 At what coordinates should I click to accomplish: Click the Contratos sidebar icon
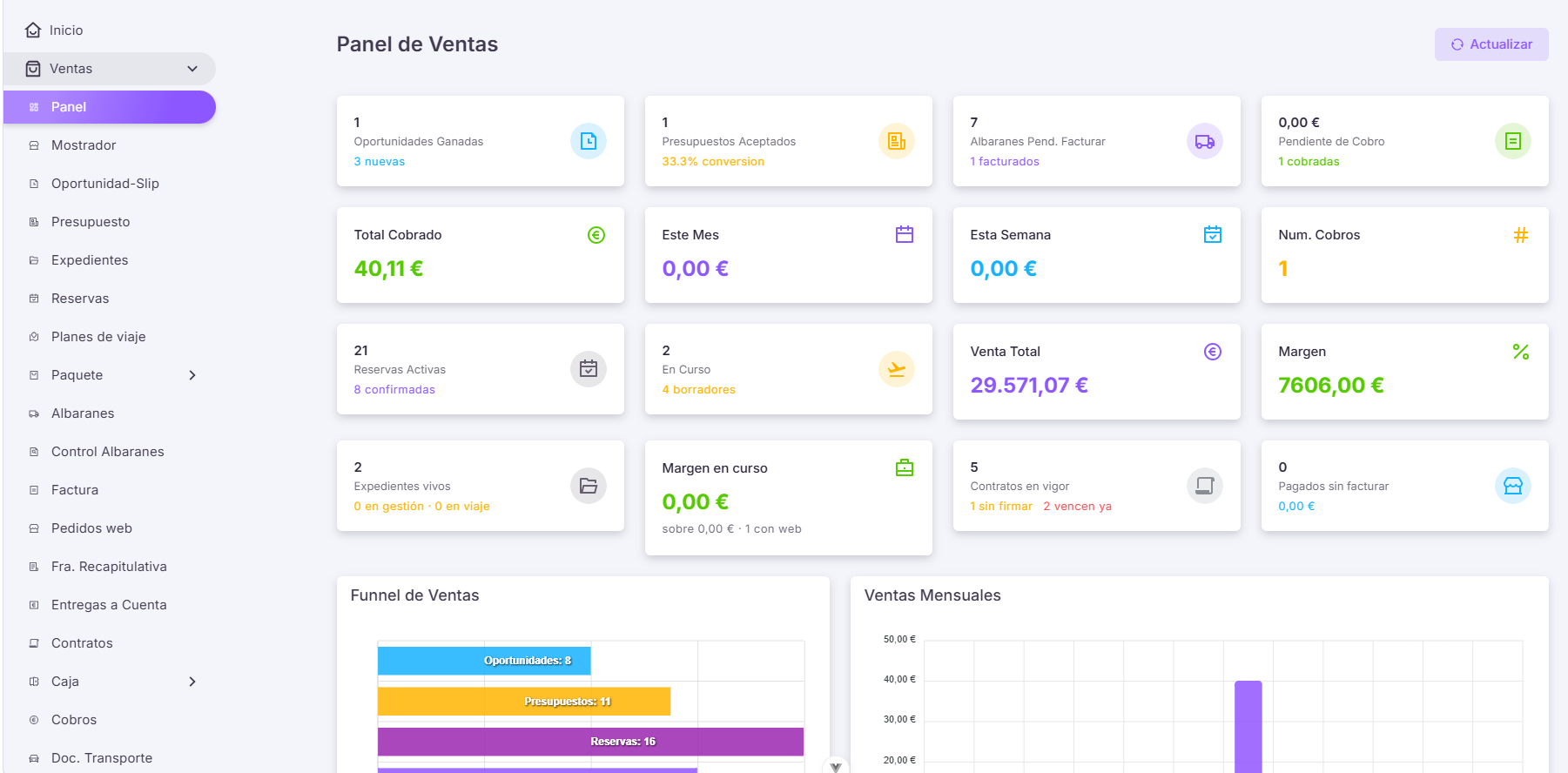tap(34, 643)
